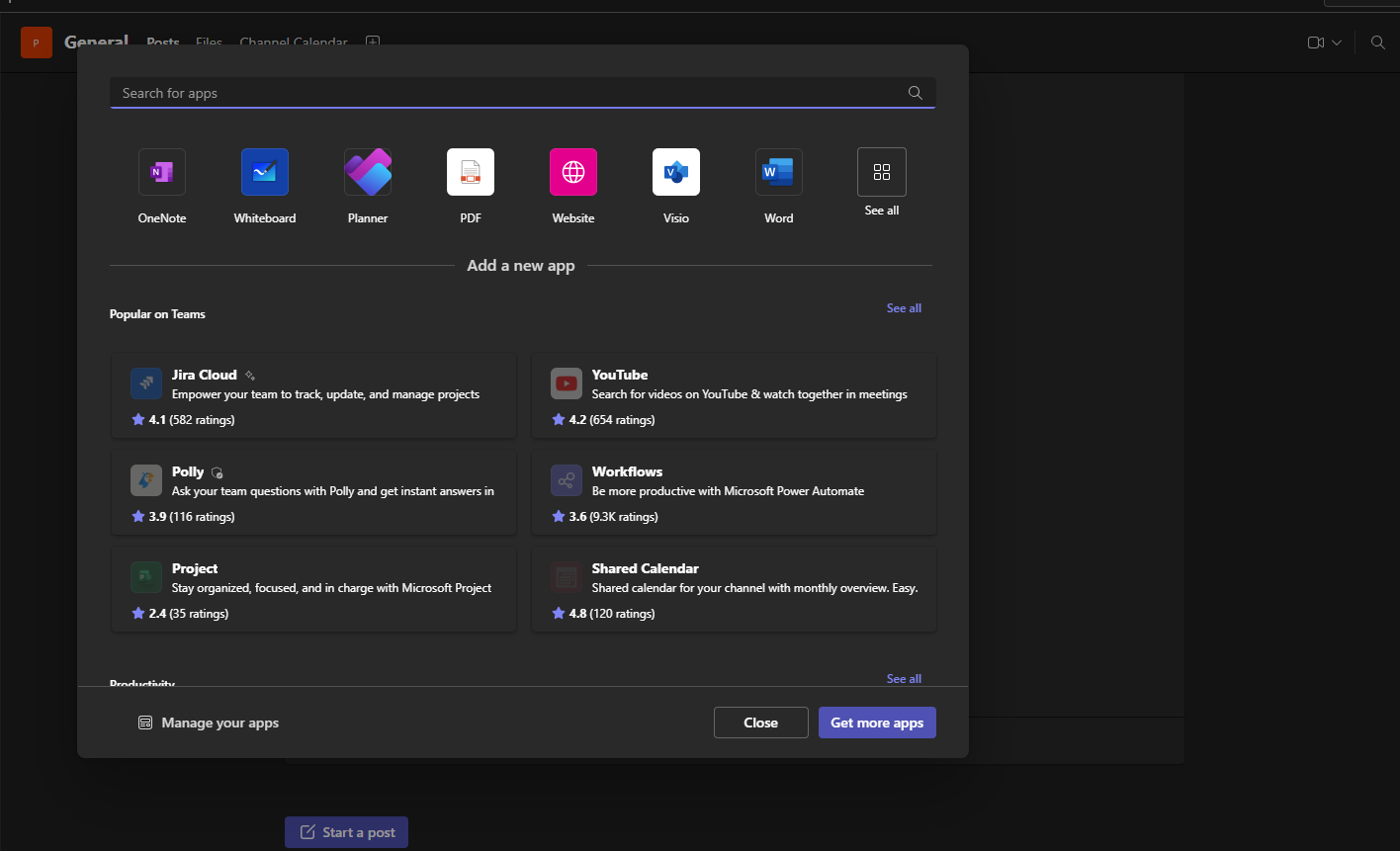Switch to the Posts tab

pyautogui.click(x=163, y=43)
